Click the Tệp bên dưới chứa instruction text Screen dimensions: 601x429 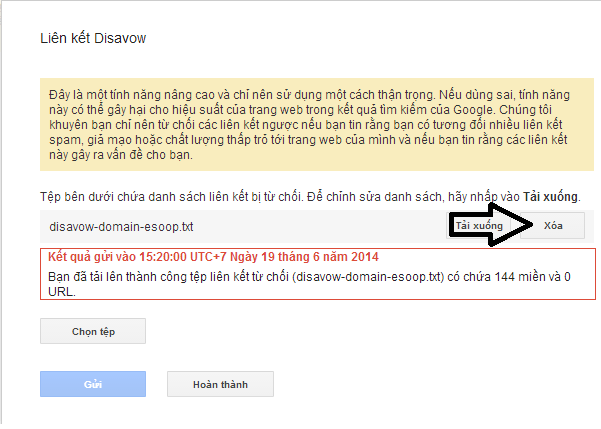tap(310, 197)
